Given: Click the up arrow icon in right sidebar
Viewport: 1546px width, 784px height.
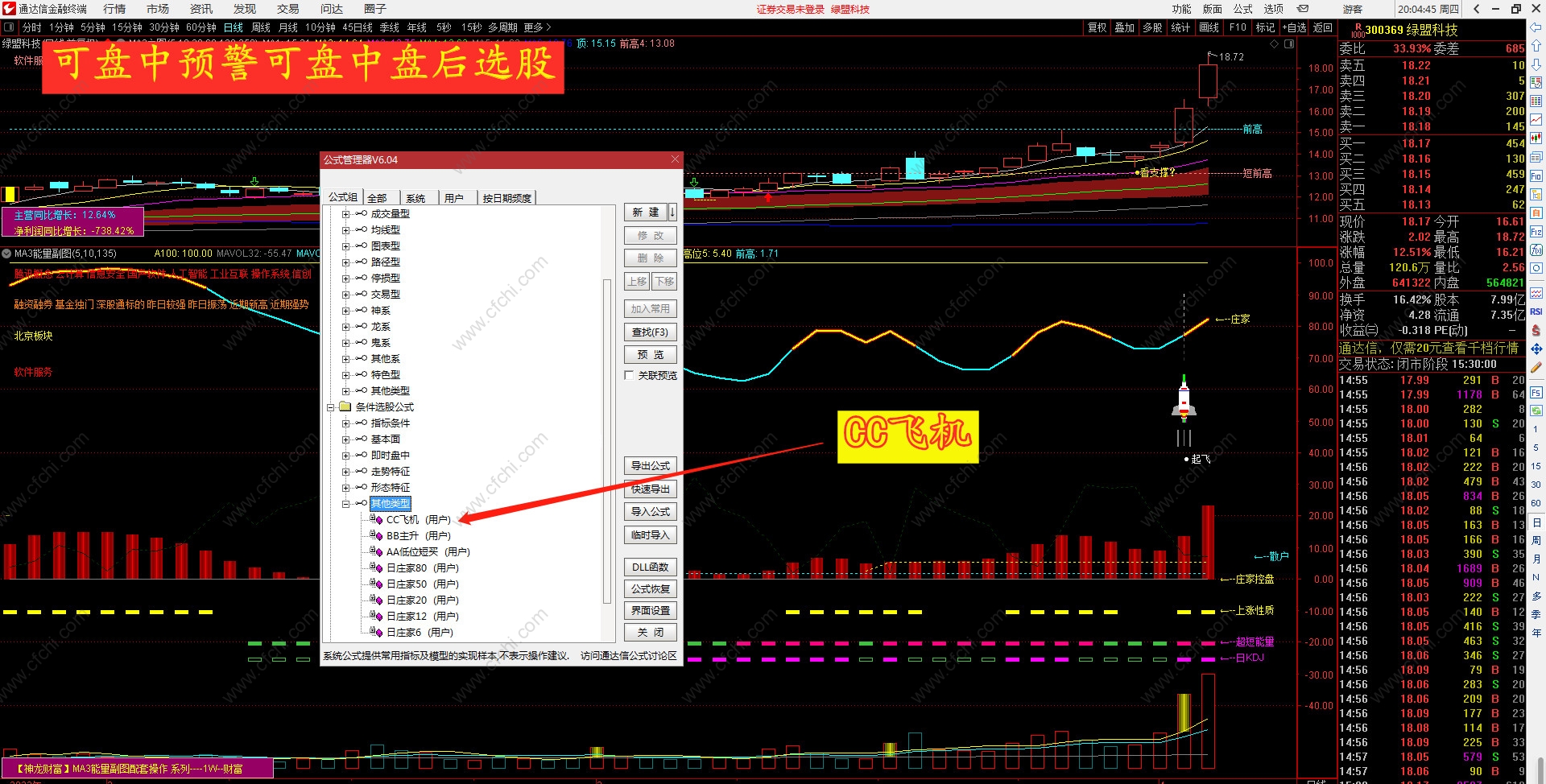Looking at the screenshot, I should click(x=1536, y=46).
